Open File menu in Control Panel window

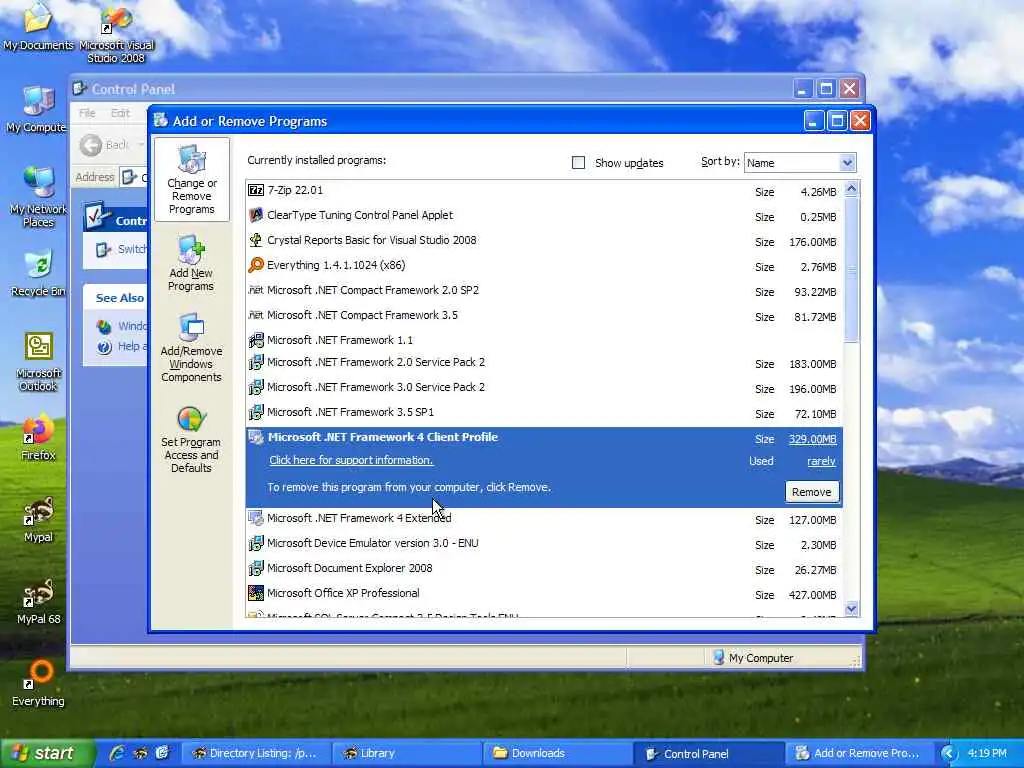tap(87, 114)
